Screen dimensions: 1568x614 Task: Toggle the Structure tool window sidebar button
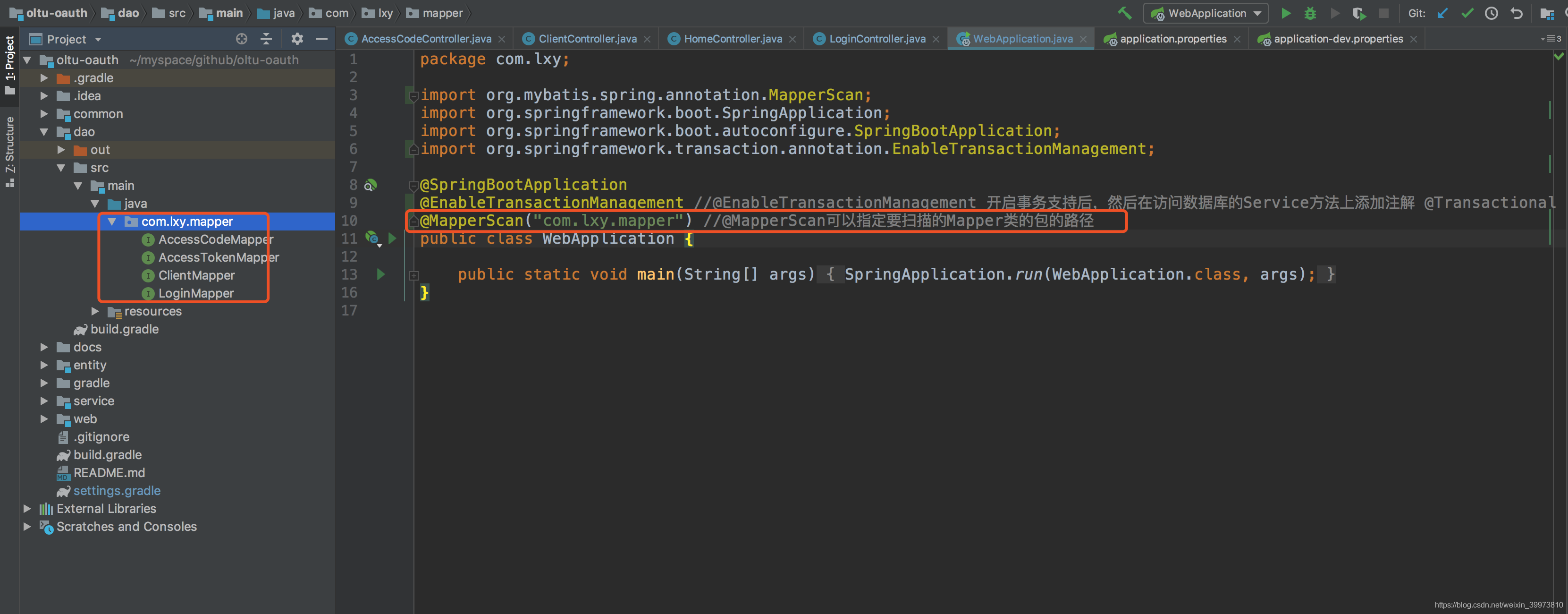(x=10, y=151)
